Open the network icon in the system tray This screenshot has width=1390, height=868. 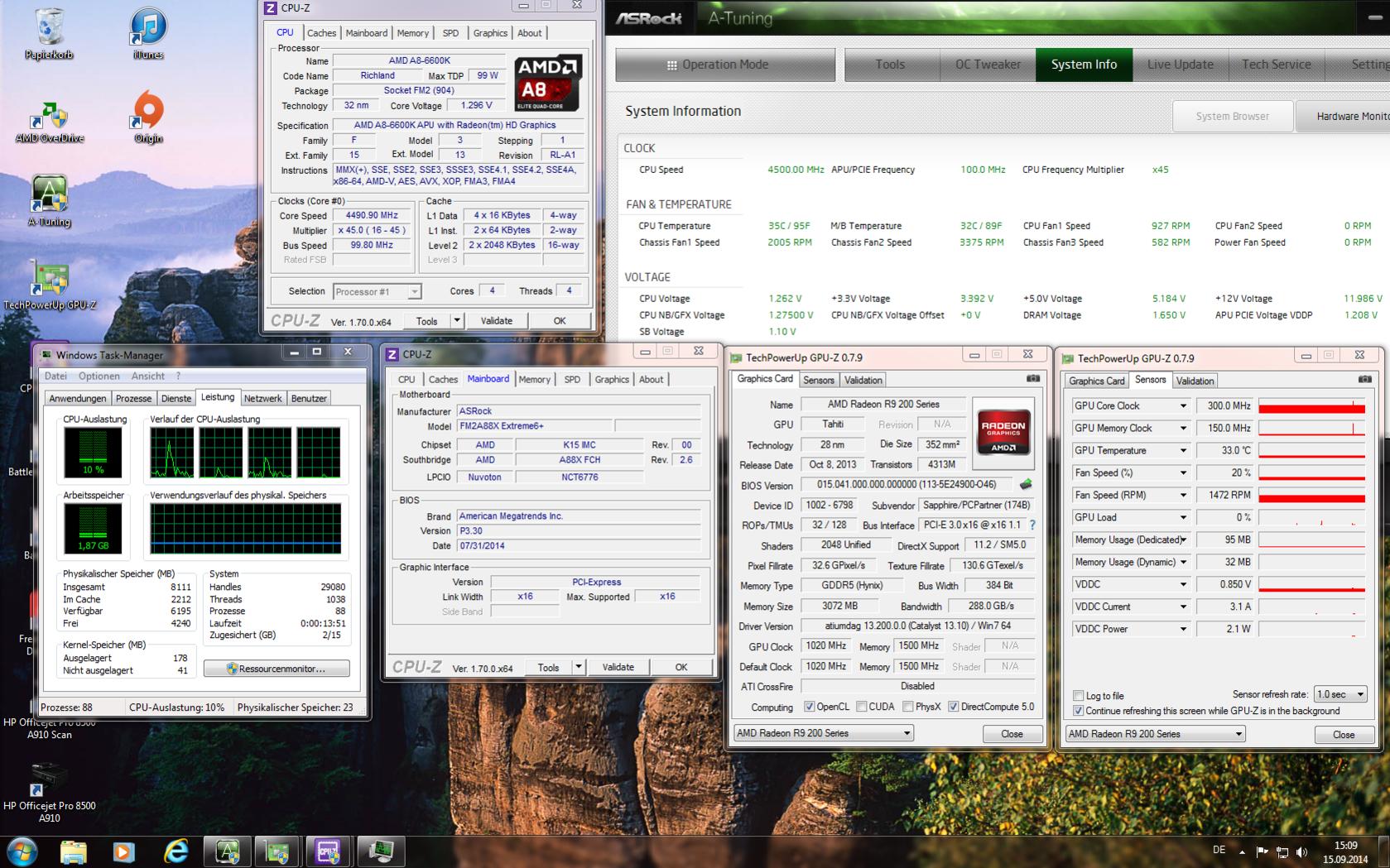(1282, 851)
